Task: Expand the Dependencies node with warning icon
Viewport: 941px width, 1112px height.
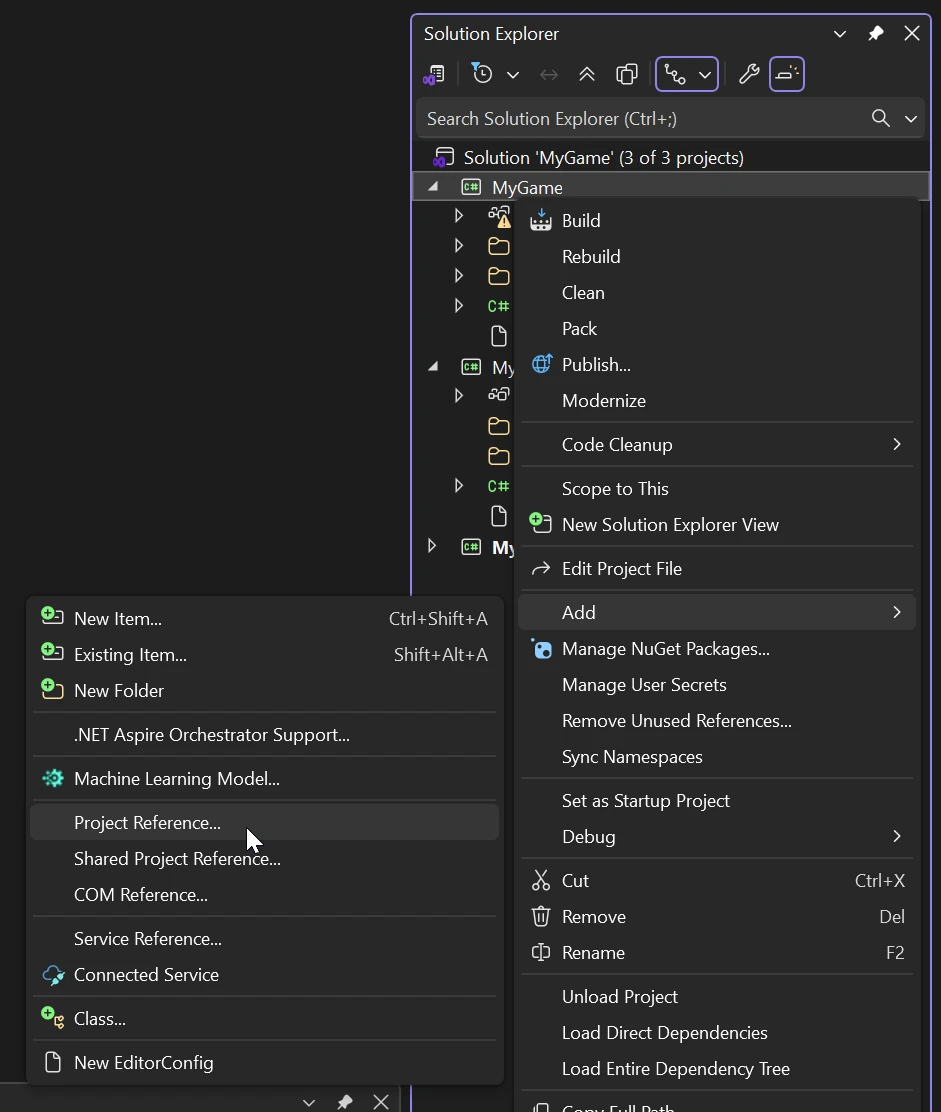Action: (x=458, y=215)
